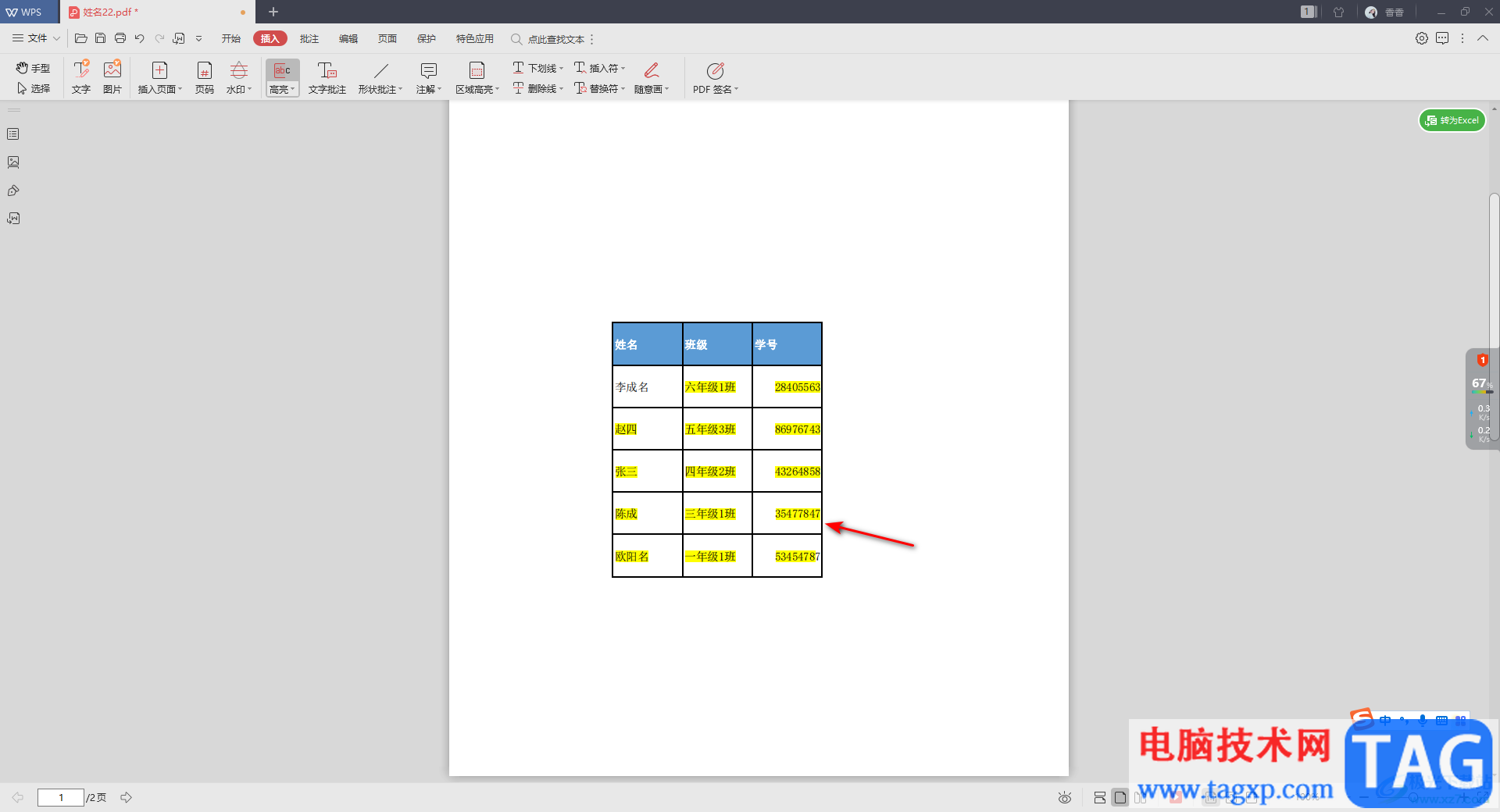1500x812 pixels.
Task: Go to the next page arrow
Action: 126,797
